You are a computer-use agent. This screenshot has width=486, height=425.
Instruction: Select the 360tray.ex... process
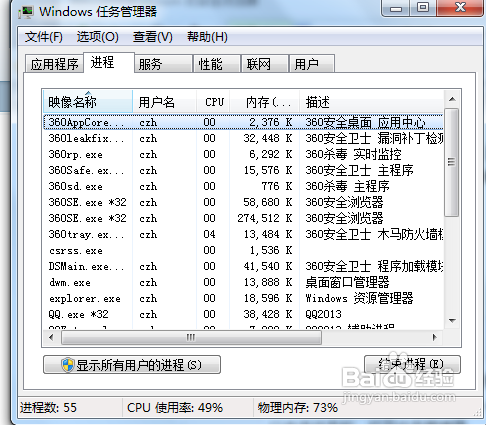[243, 234]
